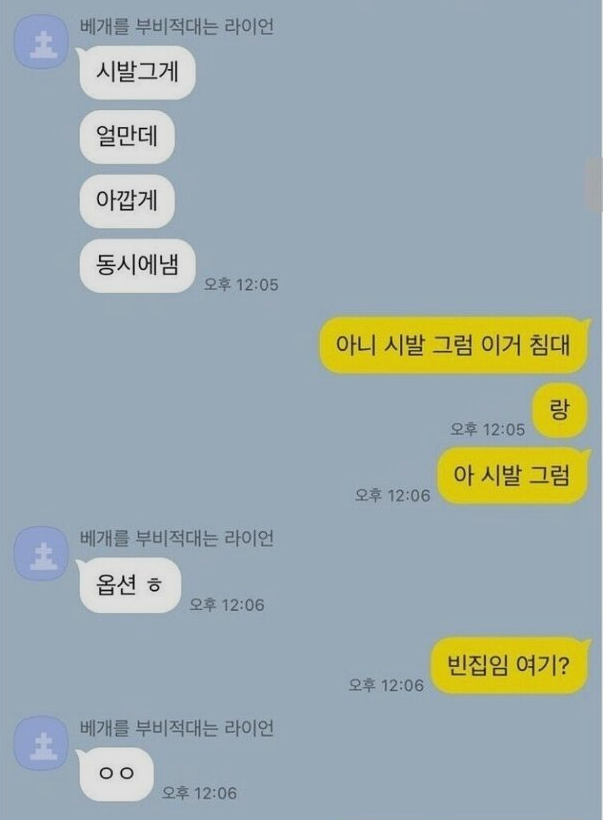Select the yellow 아니 시발 그럼 이거 침대 bubble
603x820 pixels.
[x=453, y=345]
